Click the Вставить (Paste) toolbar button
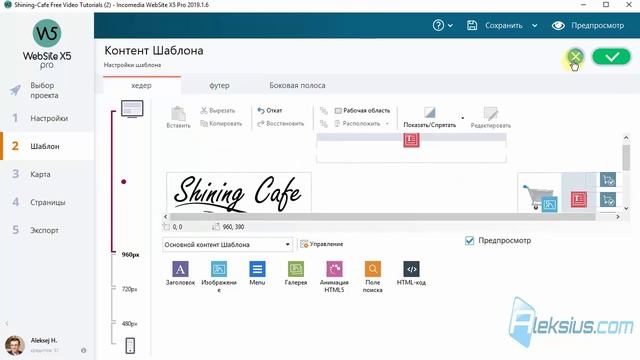This screenshot has height=360, width=640. click(178, 118)
